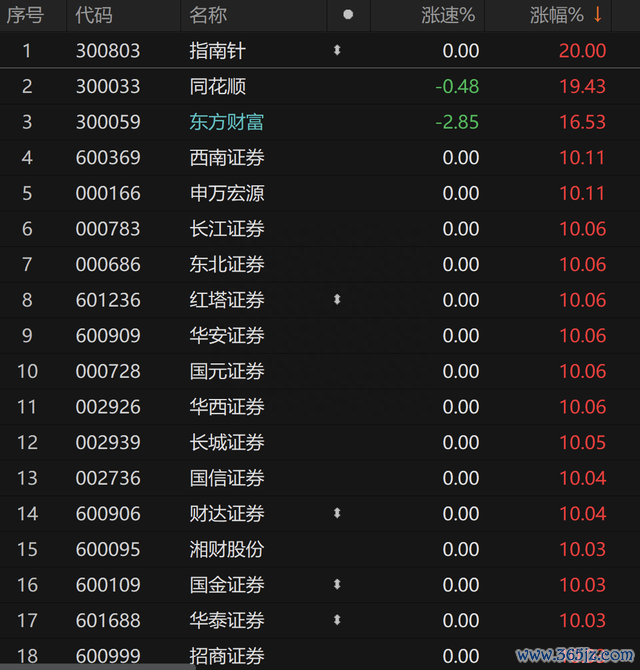The width and height of the screenshot is (640, 670).
Task: Select the stock name 西南证券
Action: [227, 158]
